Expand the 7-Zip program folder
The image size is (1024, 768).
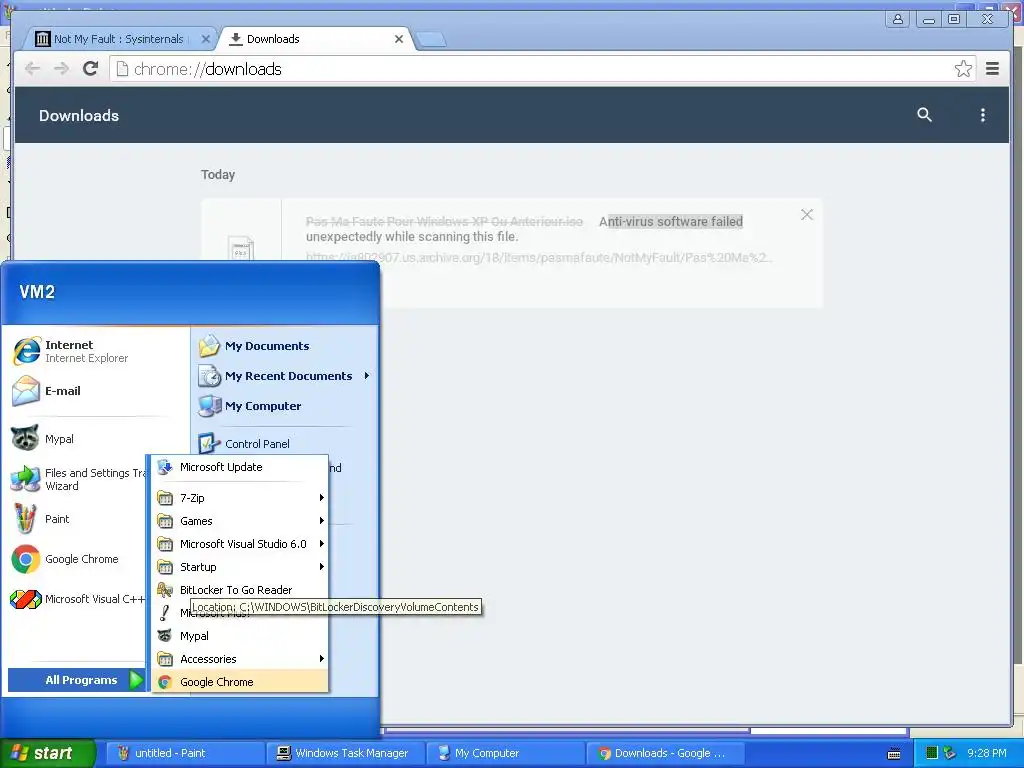pos(240,498)
